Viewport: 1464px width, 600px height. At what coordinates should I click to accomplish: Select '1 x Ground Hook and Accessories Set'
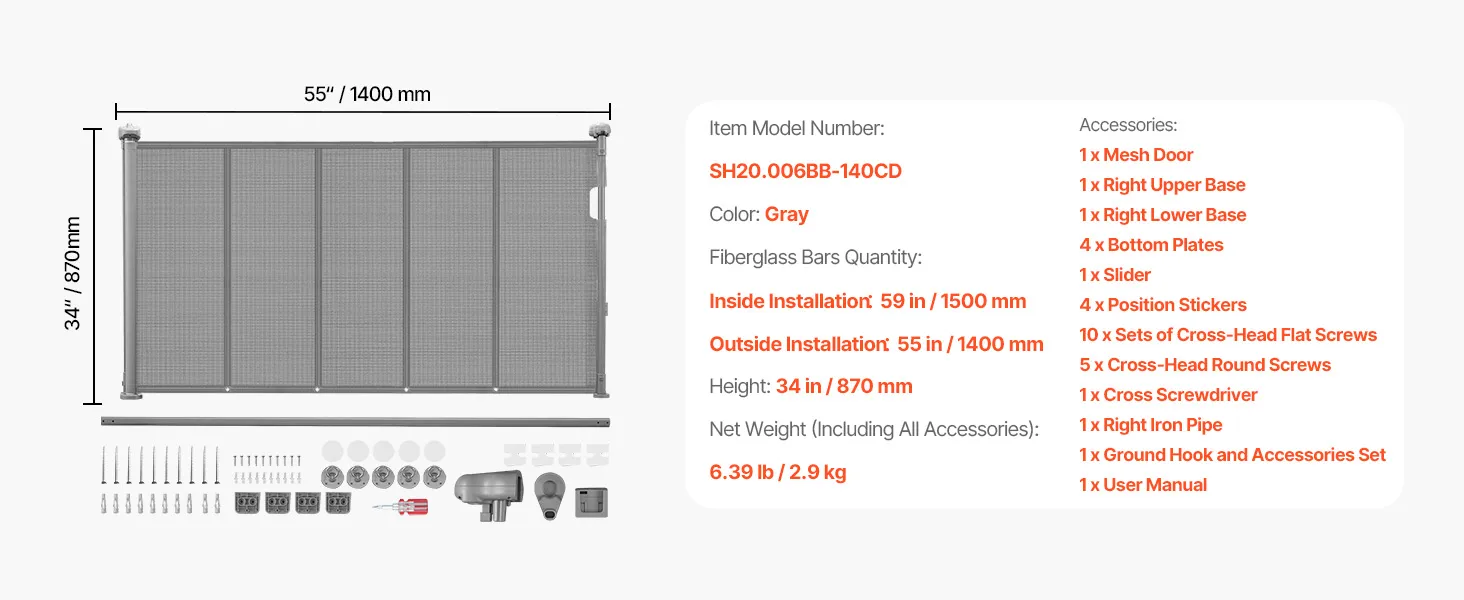point(1232,455)
